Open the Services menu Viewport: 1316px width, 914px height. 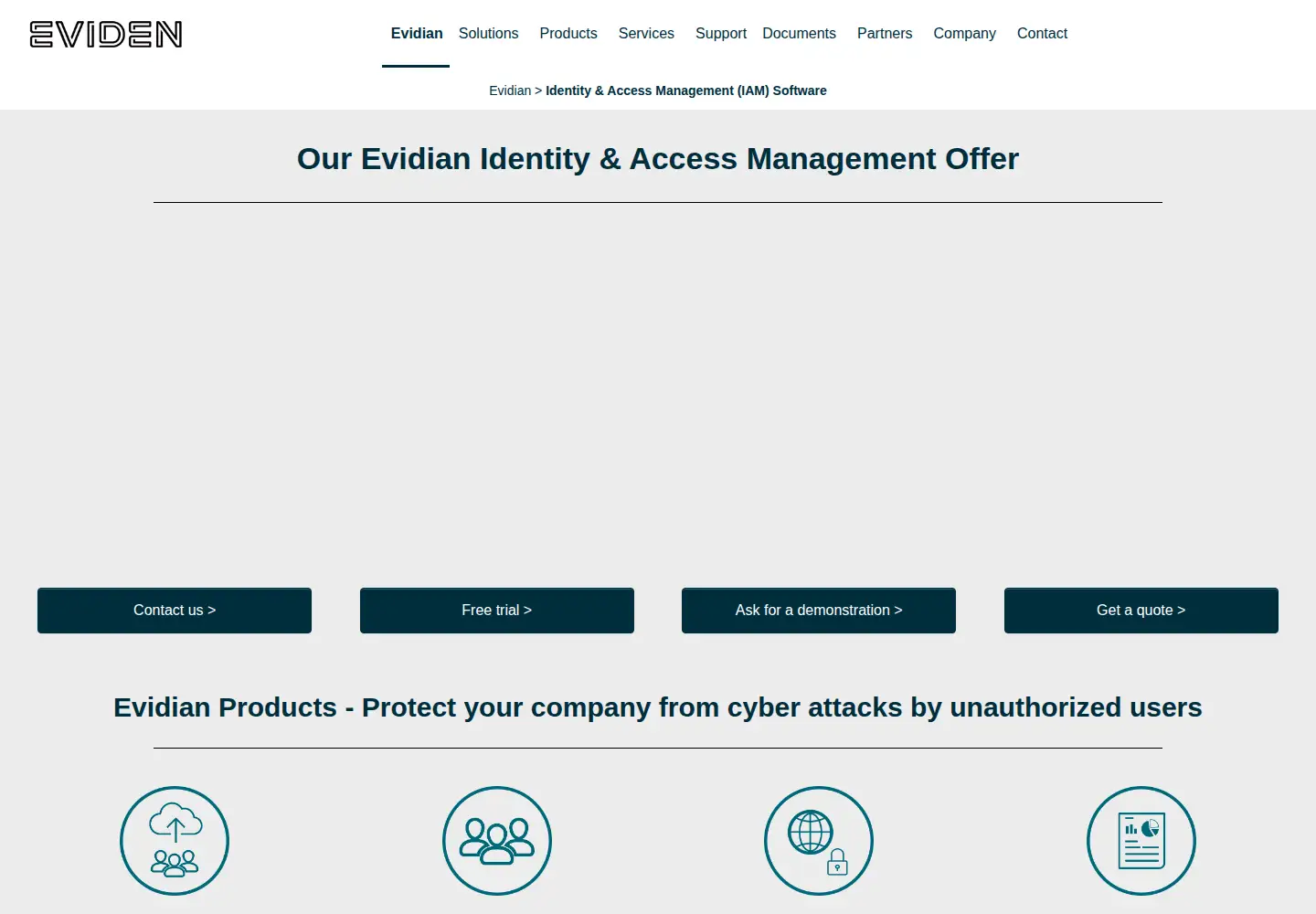(x=646, y=34)
